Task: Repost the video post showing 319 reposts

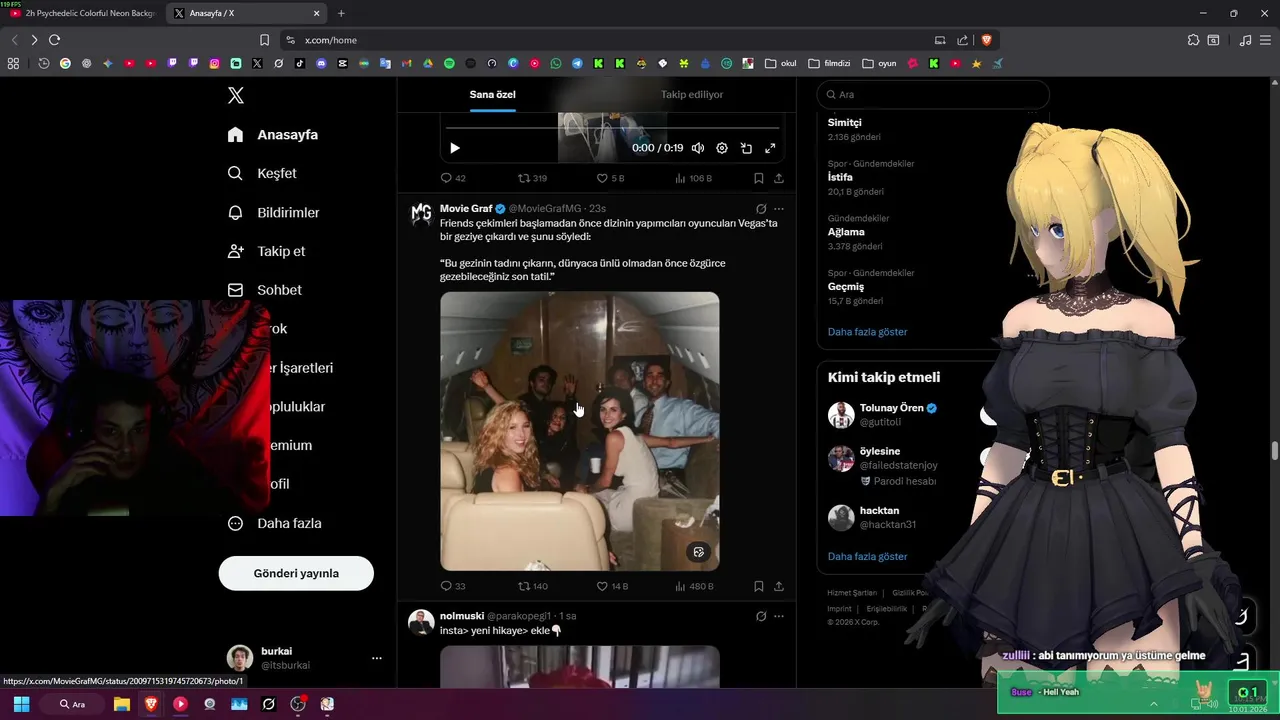Action: click(532, 178)
